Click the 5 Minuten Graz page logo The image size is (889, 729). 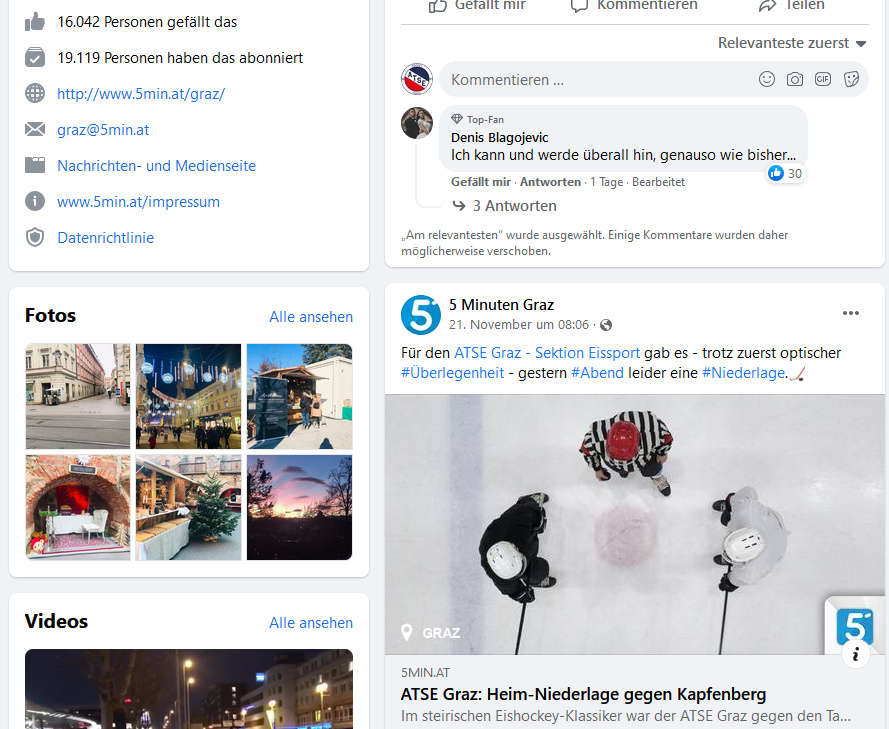[x=421, y=315]
